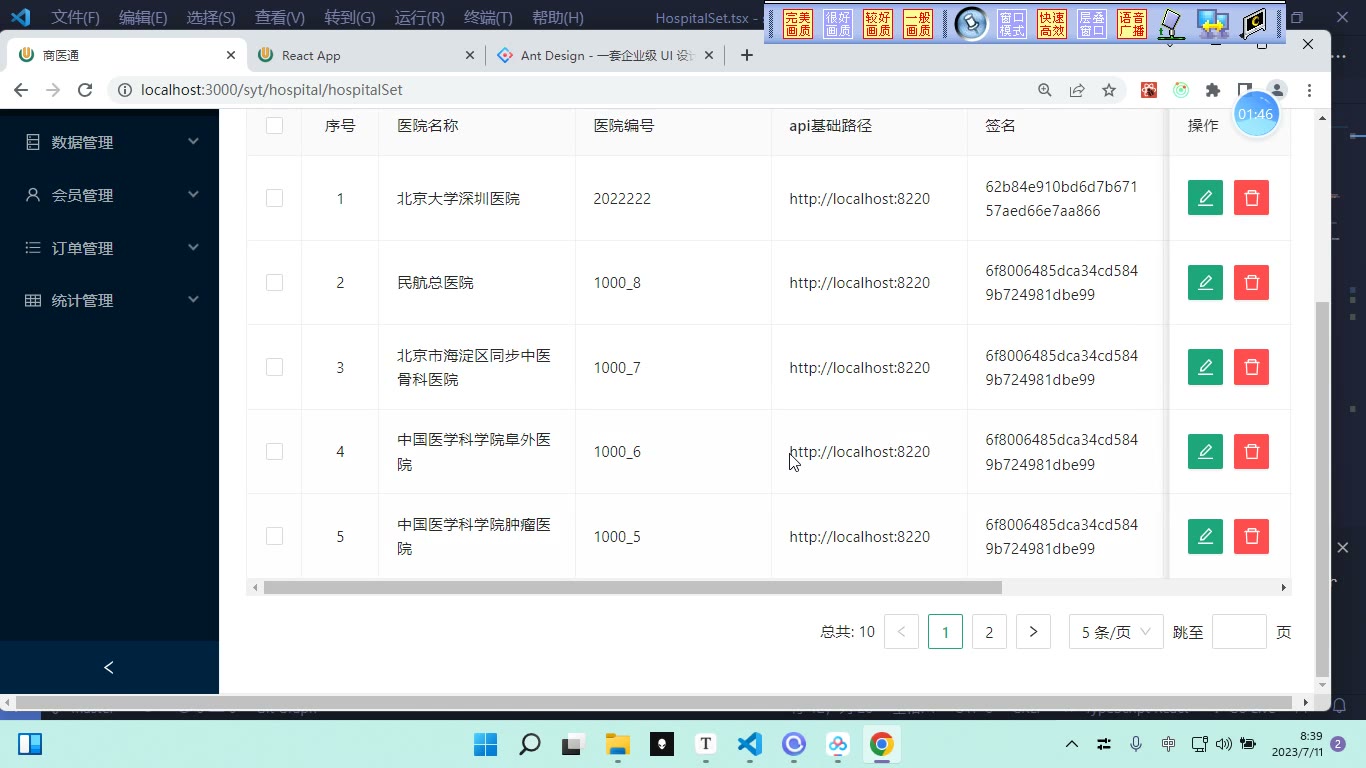Open the Chrome extensions puzzle icon
The image size is (1366, 768).
pyautogui.click(x=1213, y=90)
